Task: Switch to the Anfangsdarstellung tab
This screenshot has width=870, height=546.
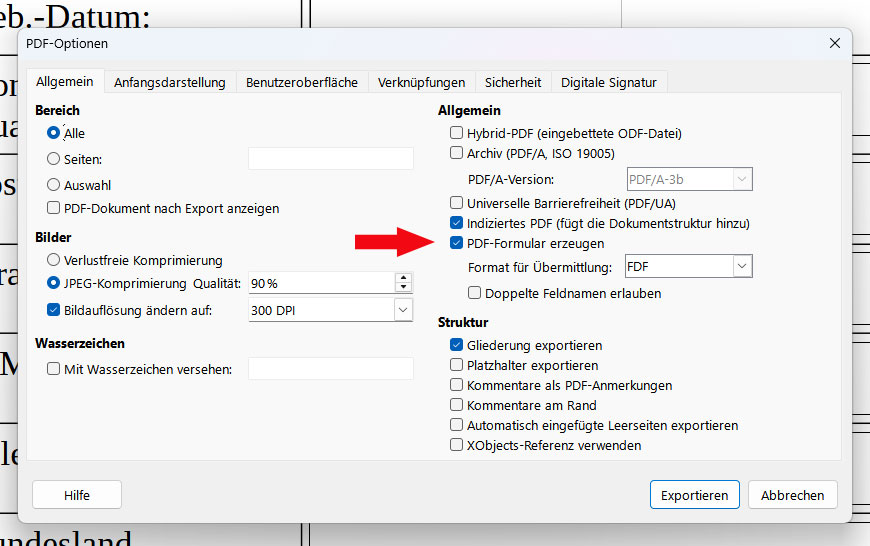Action: [x=169, y=82]
